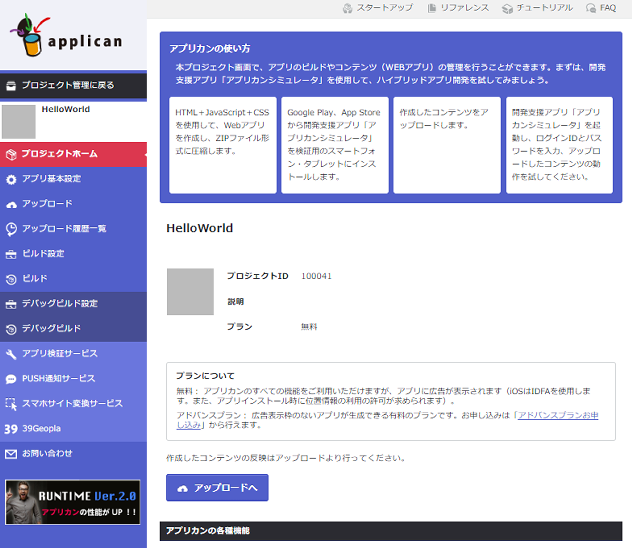Click the プランについて heading
This screenshot has height=548, width=632.
coord(205,376)
